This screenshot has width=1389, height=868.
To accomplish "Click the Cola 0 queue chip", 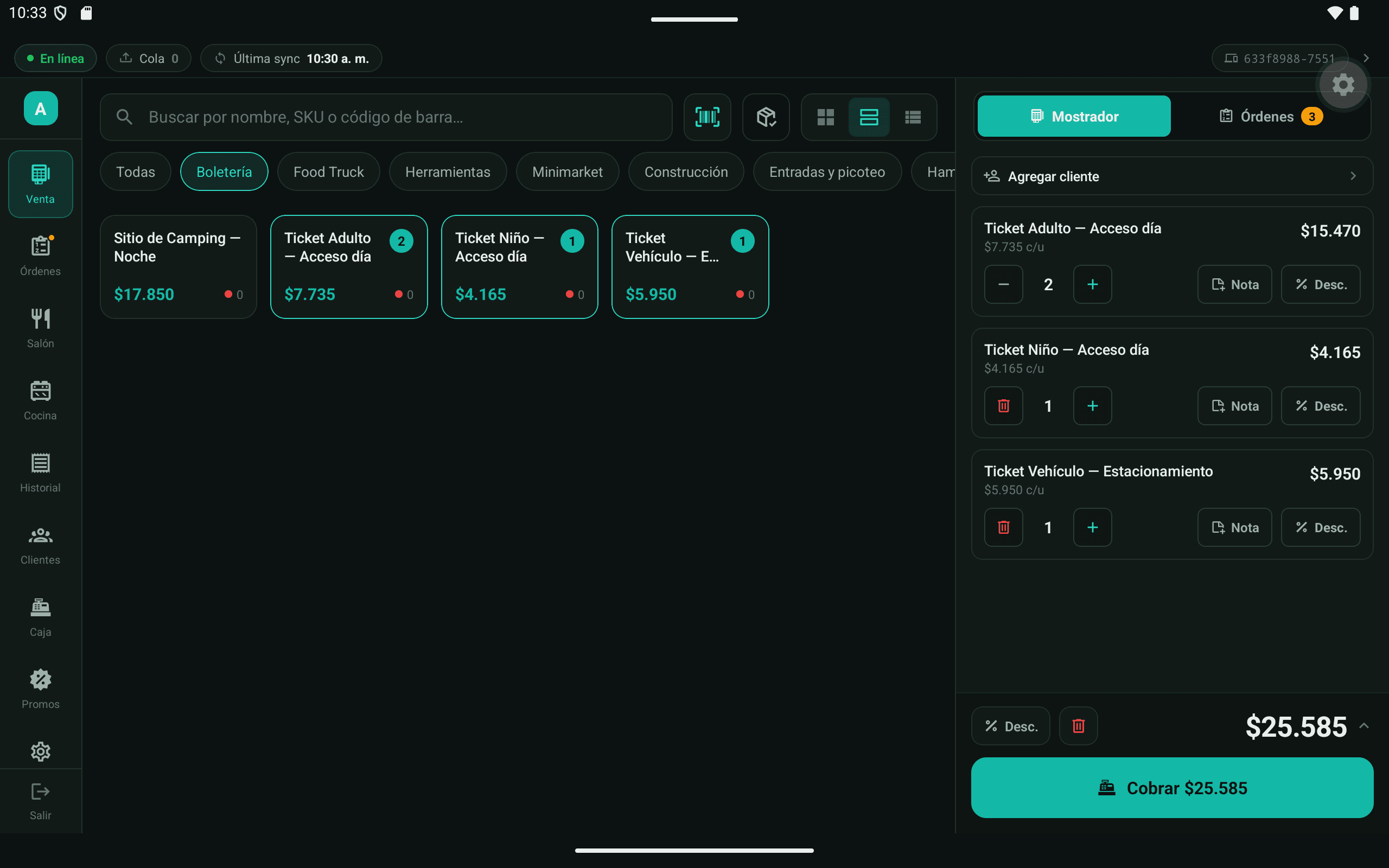I will 149,58.
